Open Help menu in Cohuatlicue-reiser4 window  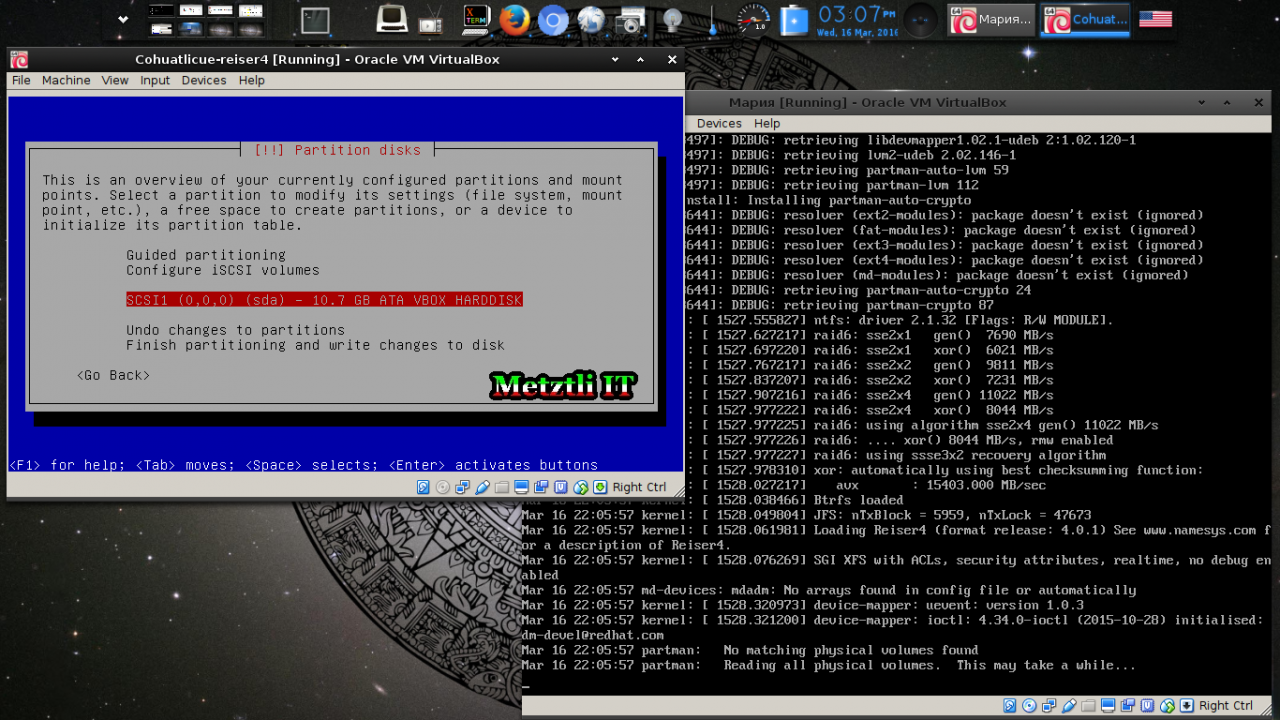coord(252,81)
